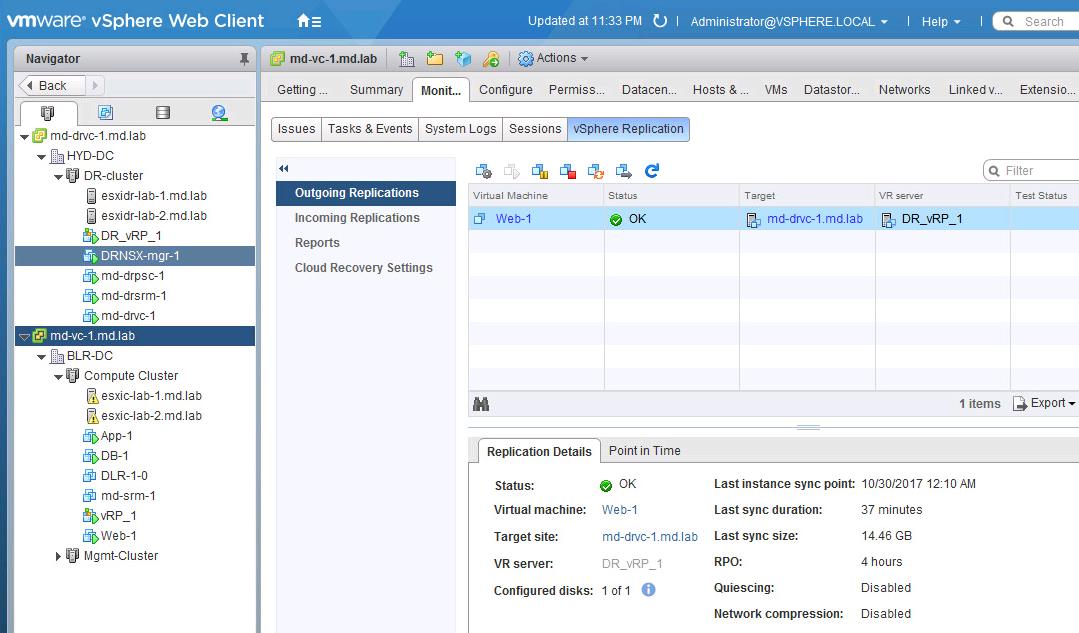The image size is (1079, 633).
Task: Click the Add Host/Deploy object icon
Action: [463, 59]
